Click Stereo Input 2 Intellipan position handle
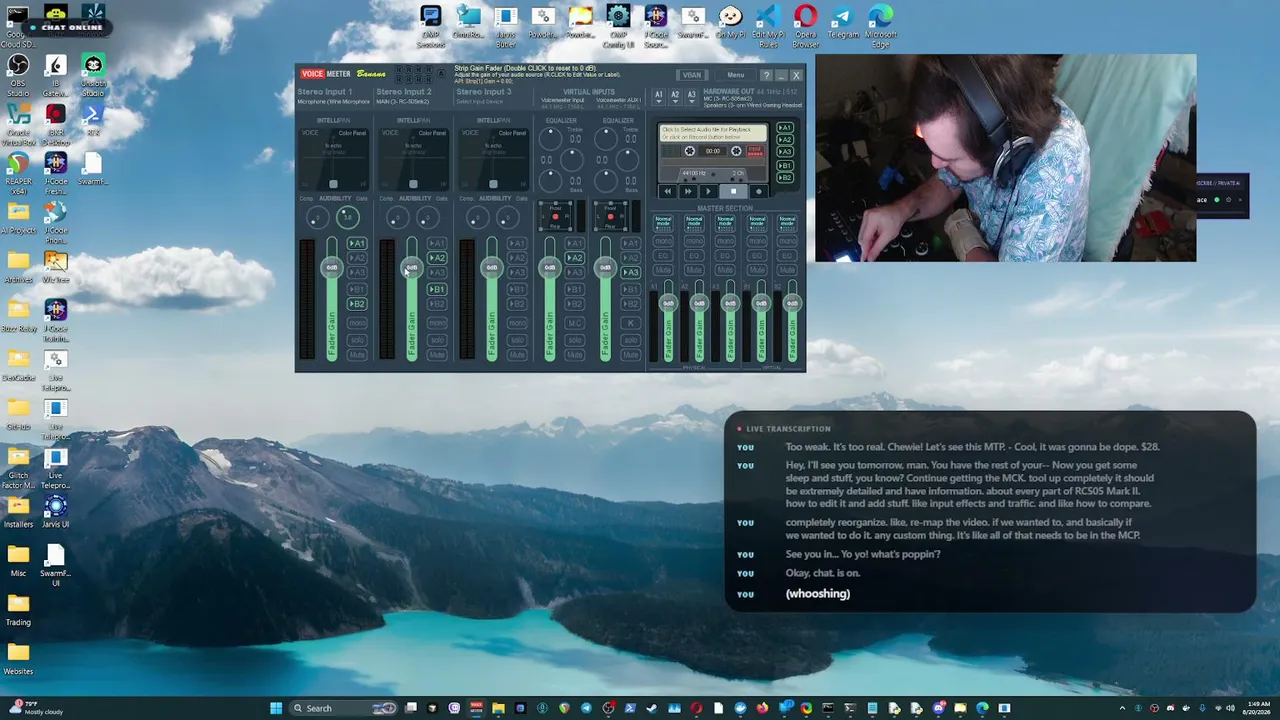Viewport: 1280px width, 720px height. pyautogui.click(x=413, y=184)
